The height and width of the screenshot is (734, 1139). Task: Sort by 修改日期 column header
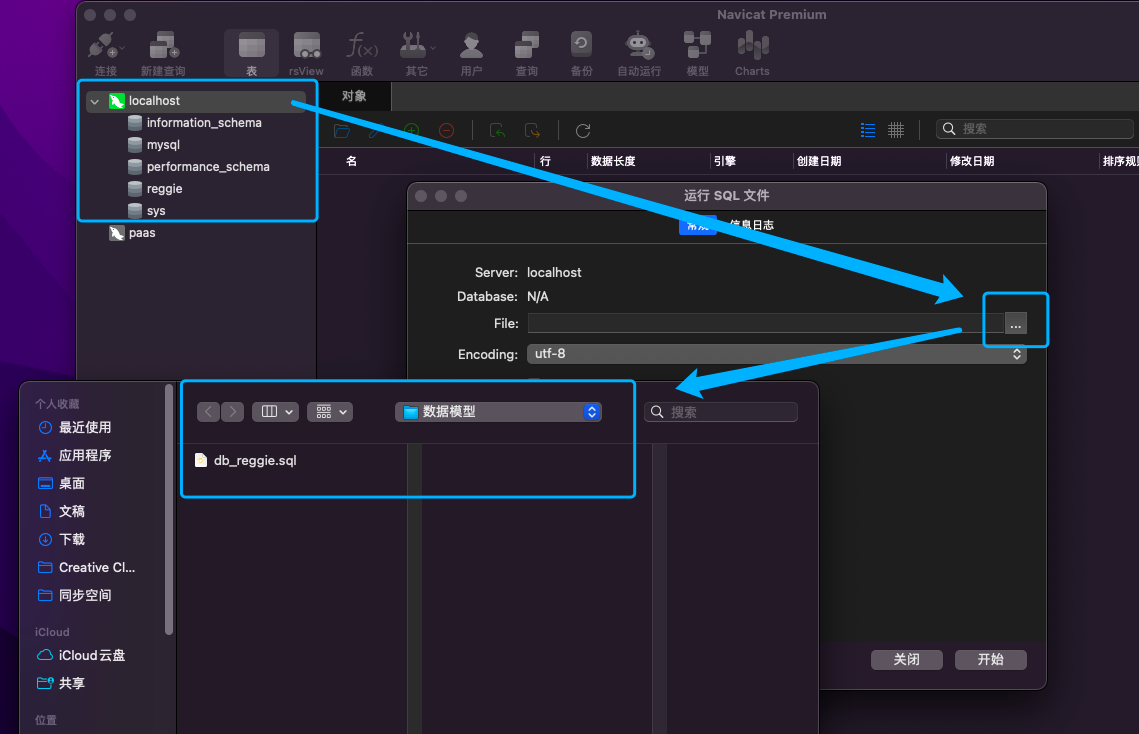tap(972, 161)
